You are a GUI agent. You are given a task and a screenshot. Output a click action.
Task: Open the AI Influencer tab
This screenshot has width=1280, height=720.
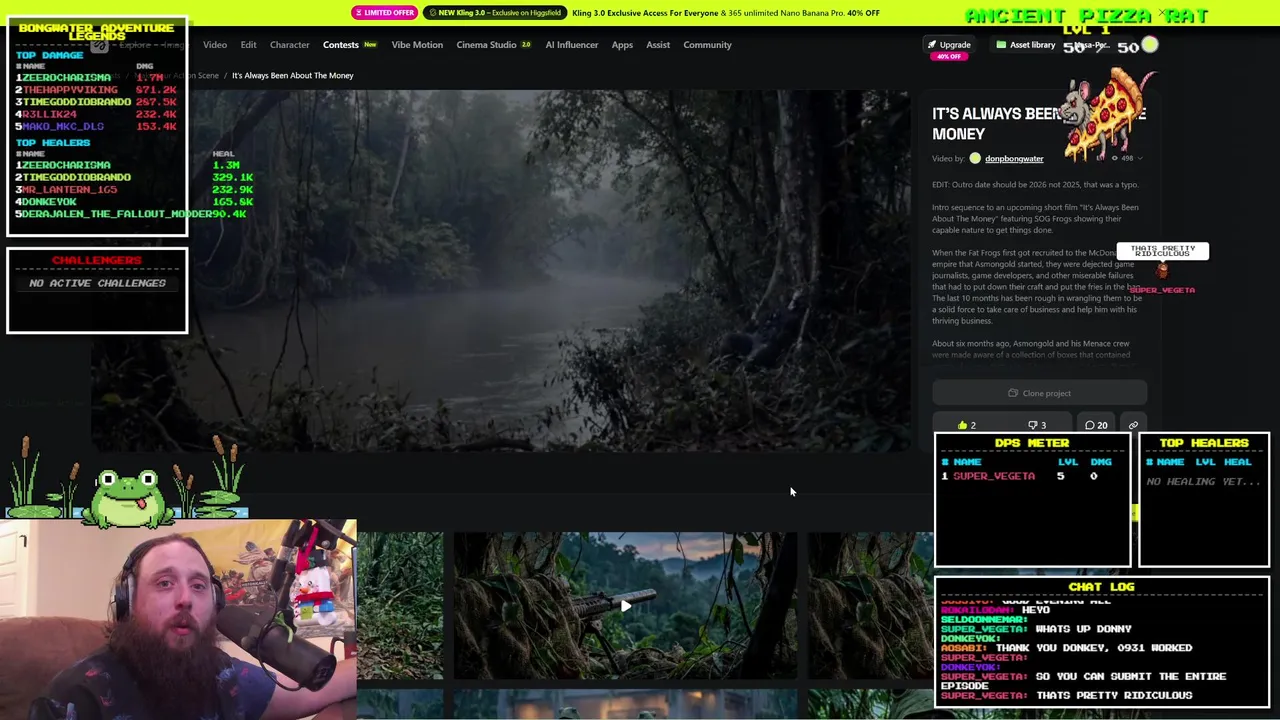(x=571, y=45)
